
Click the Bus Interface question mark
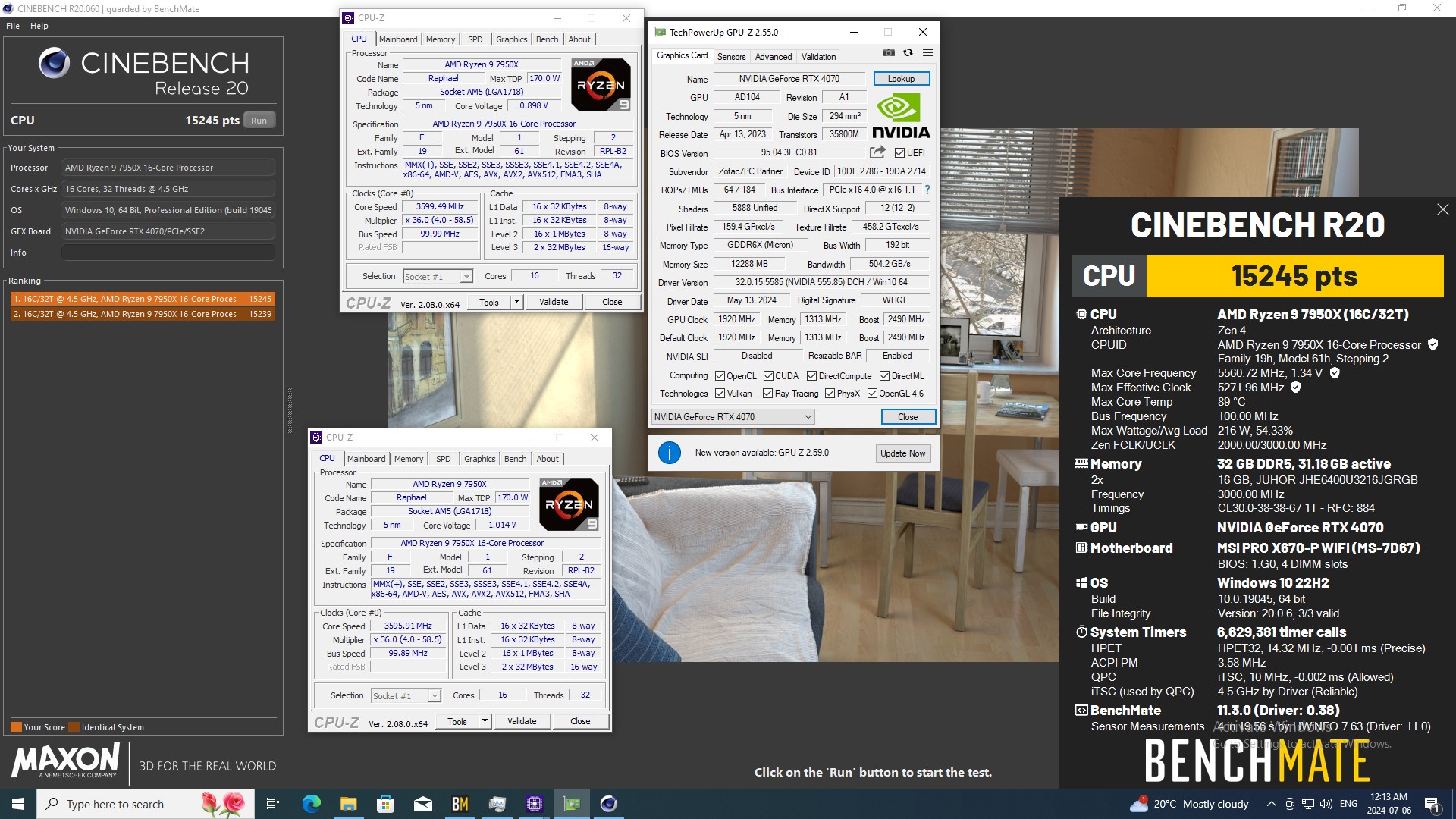tap(927, 190)
